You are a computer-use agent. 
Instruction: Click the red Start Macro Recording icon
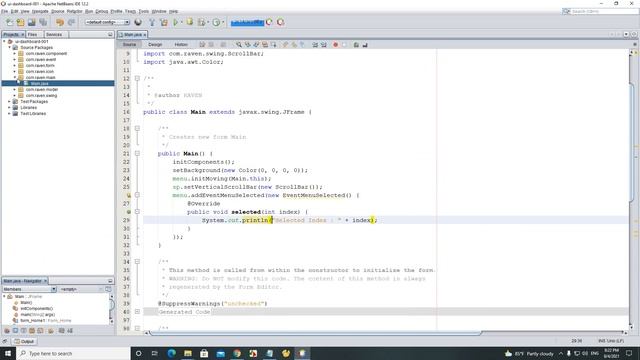click(x=336, y=44)
